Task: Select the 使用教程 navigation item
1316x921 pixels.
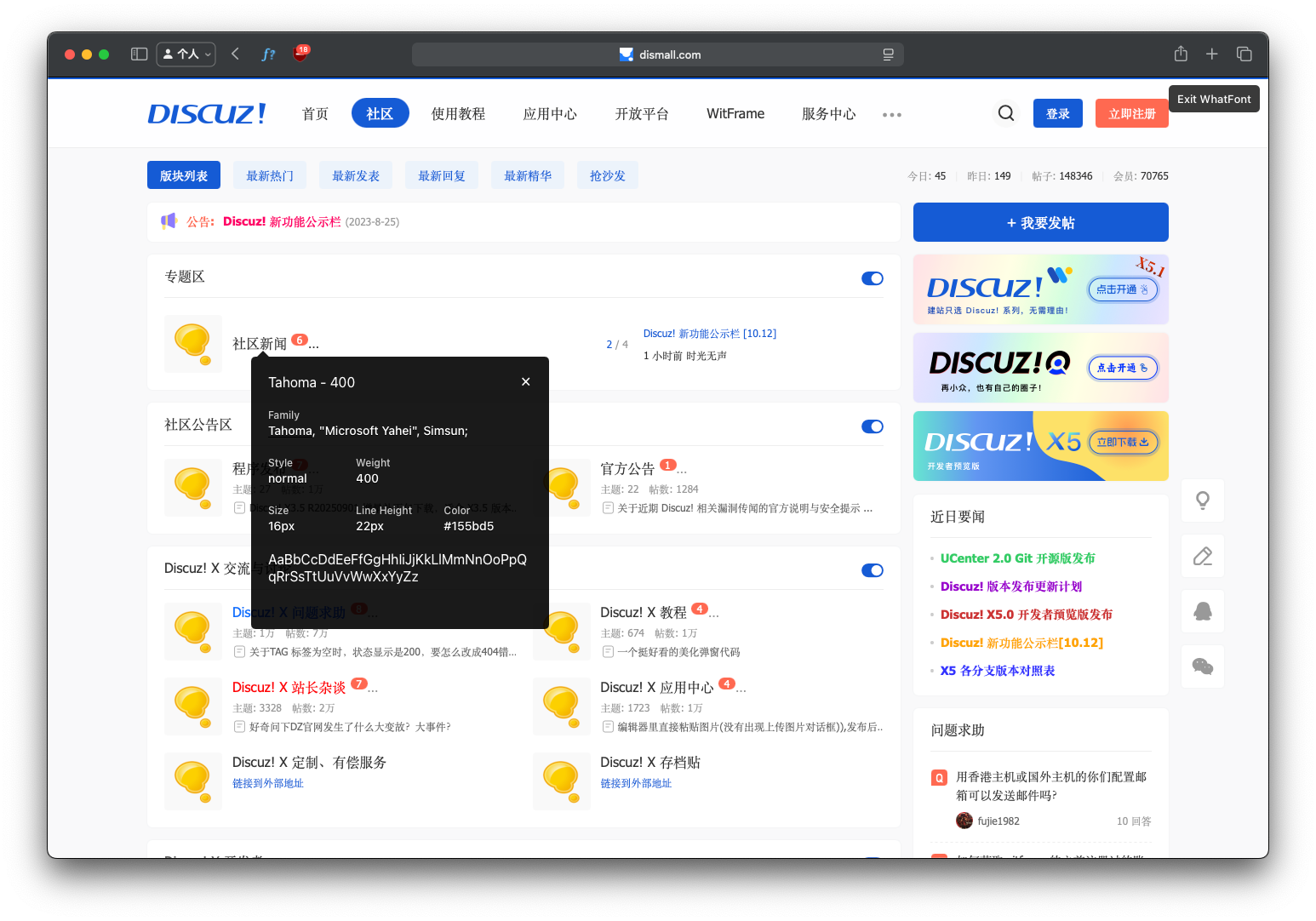Action: click(458, 114)
